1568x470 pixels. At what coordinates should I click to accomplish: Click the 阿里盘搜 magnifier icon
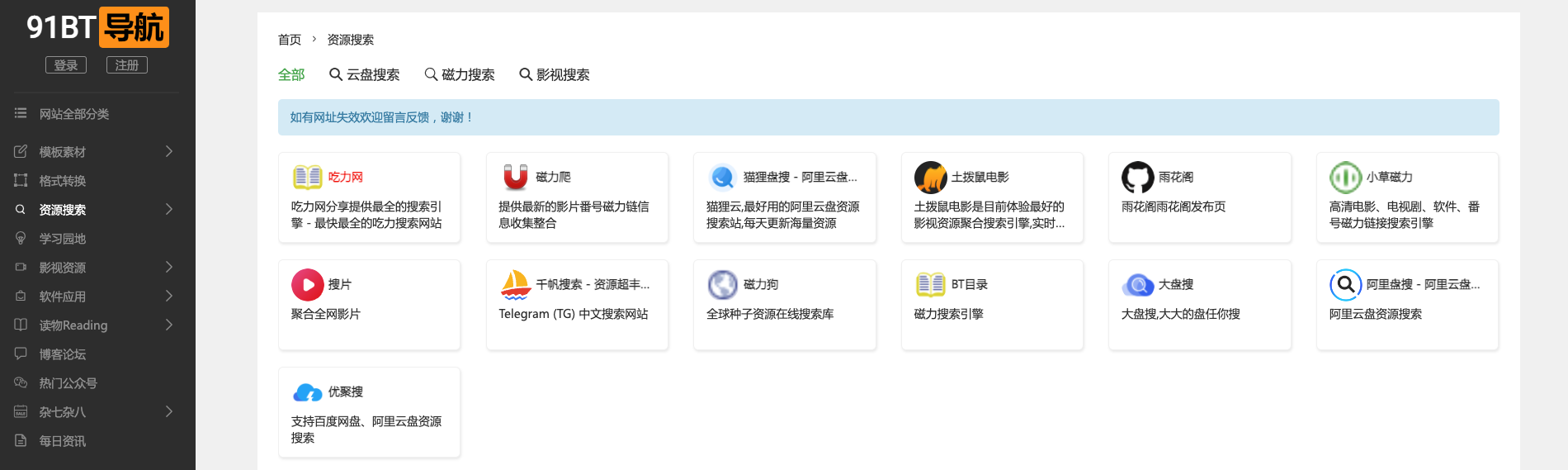pyautogui.click(x=1346, y=284)
